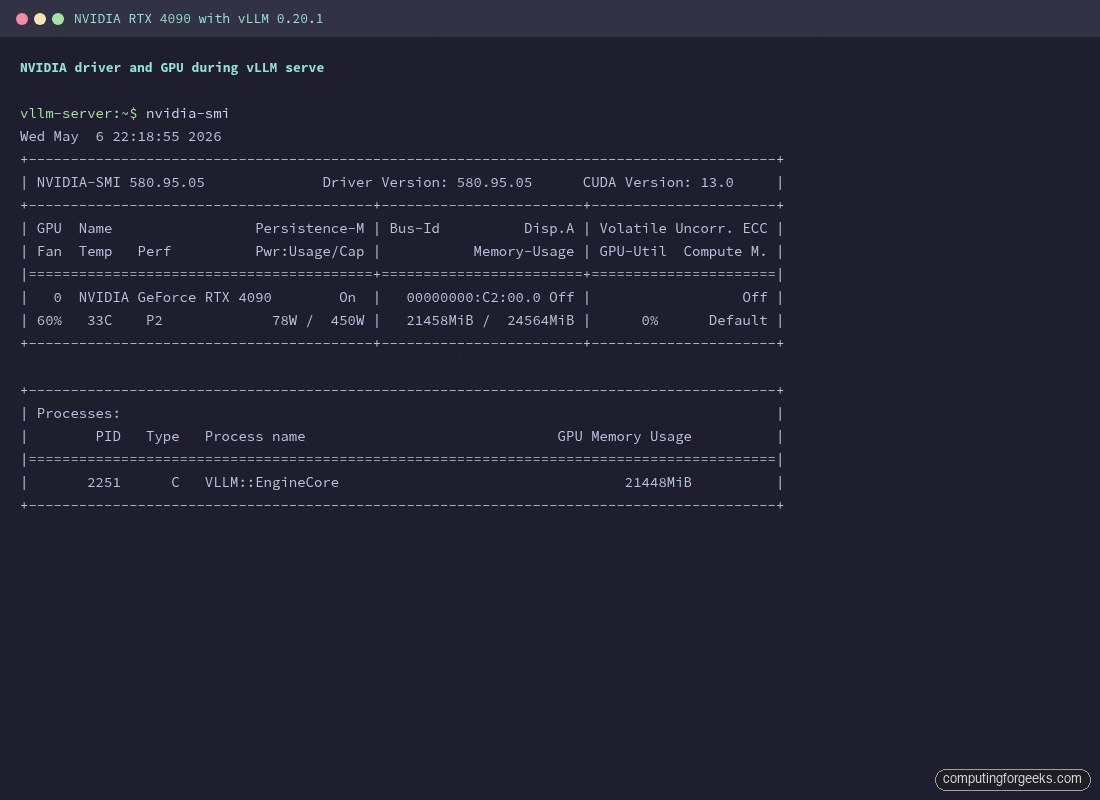1100x800 pixels.
Task: Click the GPU utilization value '0%'
Action: (x=650, y=321)
